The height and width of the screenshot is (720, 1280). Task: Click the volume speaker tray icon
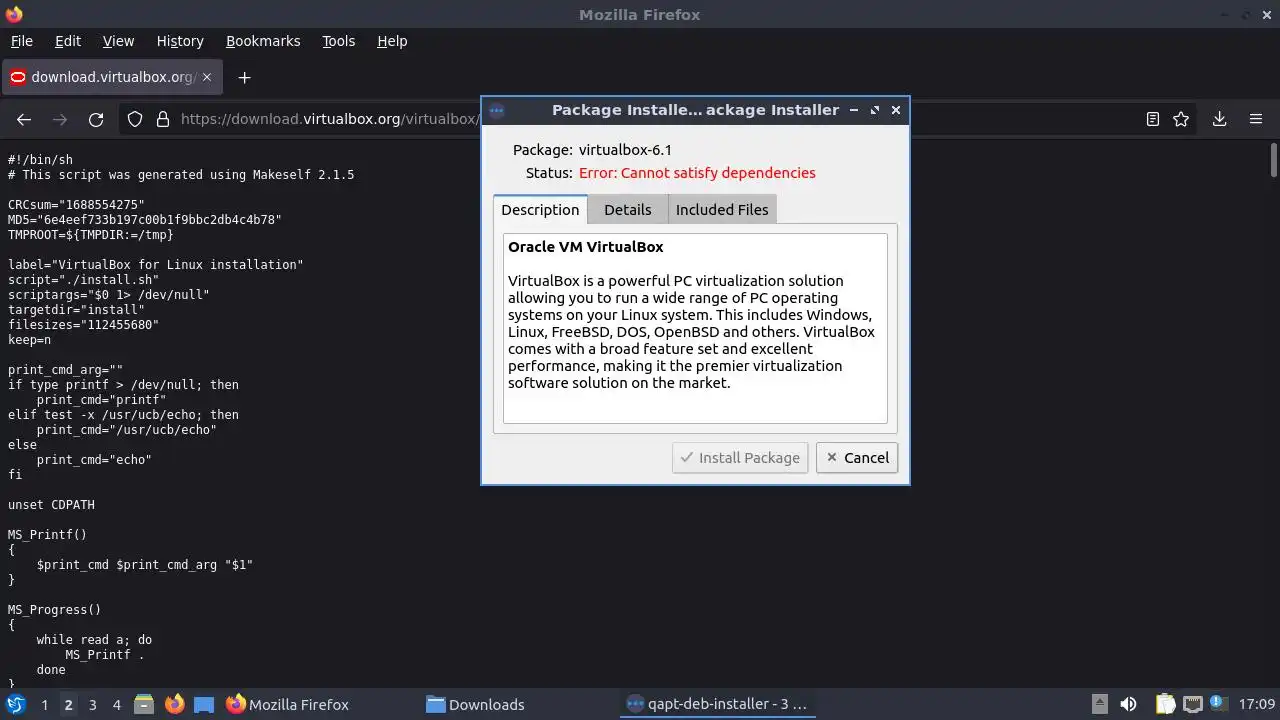[x=1128, y=704]
